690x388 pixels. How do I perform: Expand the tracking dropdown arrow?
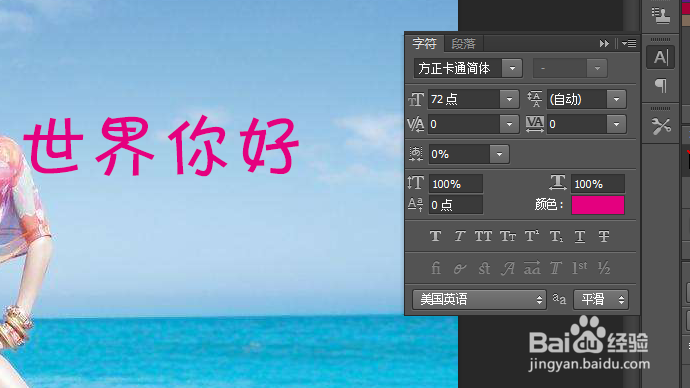point(617,124)
